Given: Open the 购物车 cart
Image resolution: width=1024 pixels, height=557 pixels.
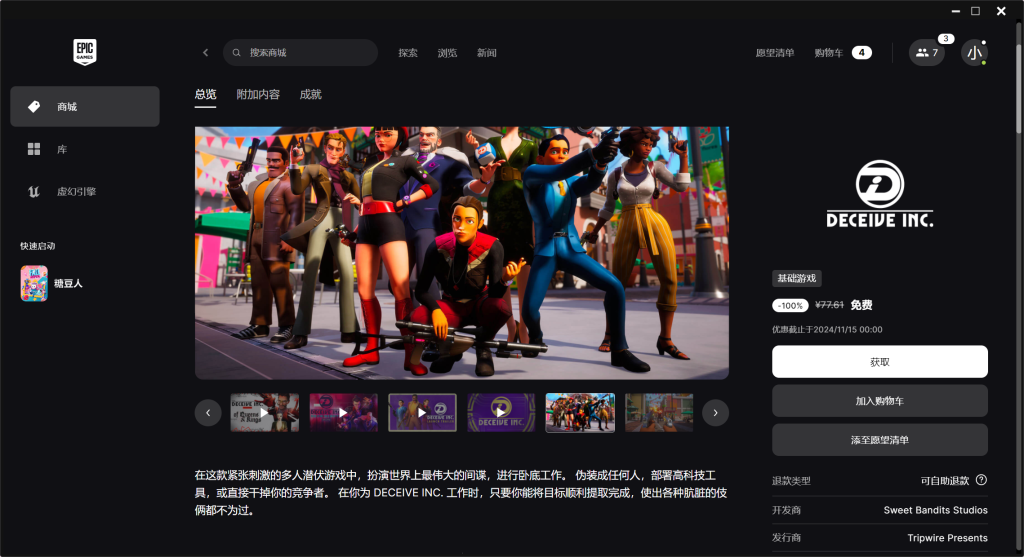Looking at the screenshot, I should tap(828, 53).
